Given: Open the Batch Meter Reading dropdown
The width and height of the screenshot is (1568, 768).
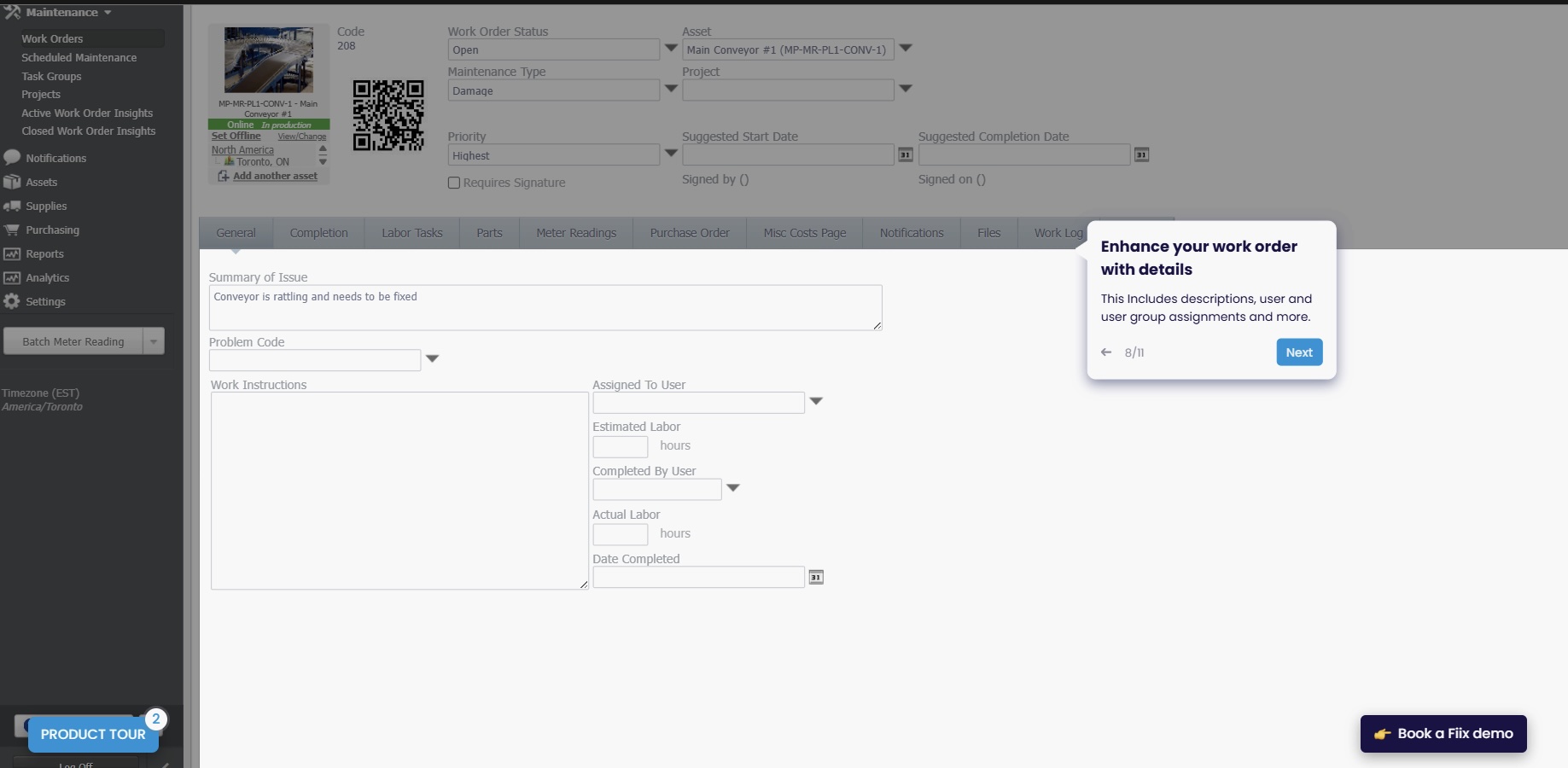Looking at the screenshot, I should coord(154,341).
